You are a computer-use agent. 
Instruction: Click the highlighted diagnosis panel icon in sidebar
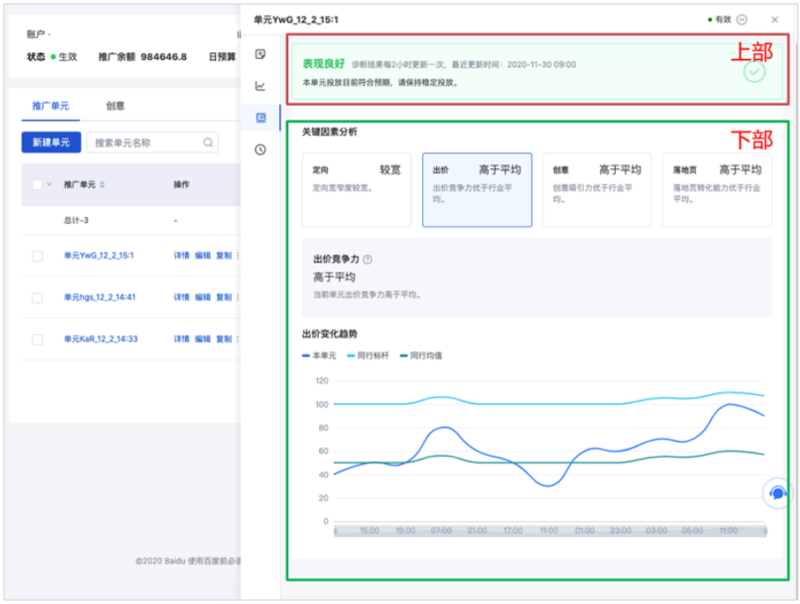260,117
